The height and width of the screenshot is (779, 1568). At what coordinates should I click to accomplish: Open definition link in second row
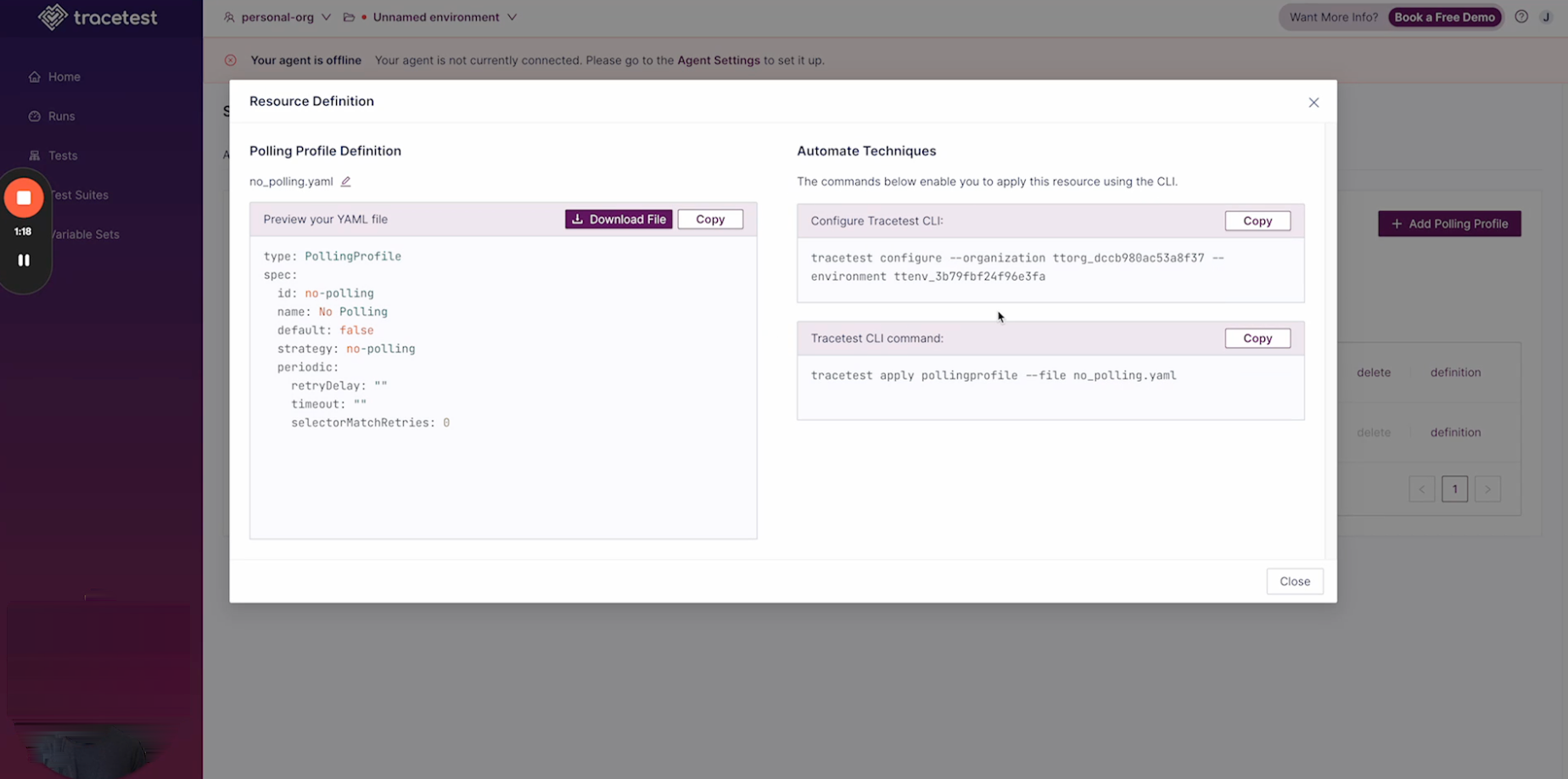pyautogui.click(x=1455, y=433)
